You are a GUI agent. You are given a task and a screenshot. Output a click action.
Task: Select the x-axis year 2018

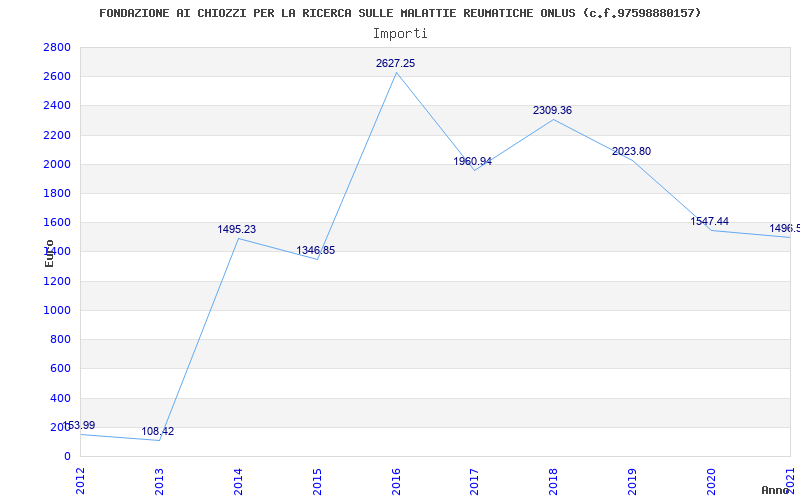[x=554, y=481]
